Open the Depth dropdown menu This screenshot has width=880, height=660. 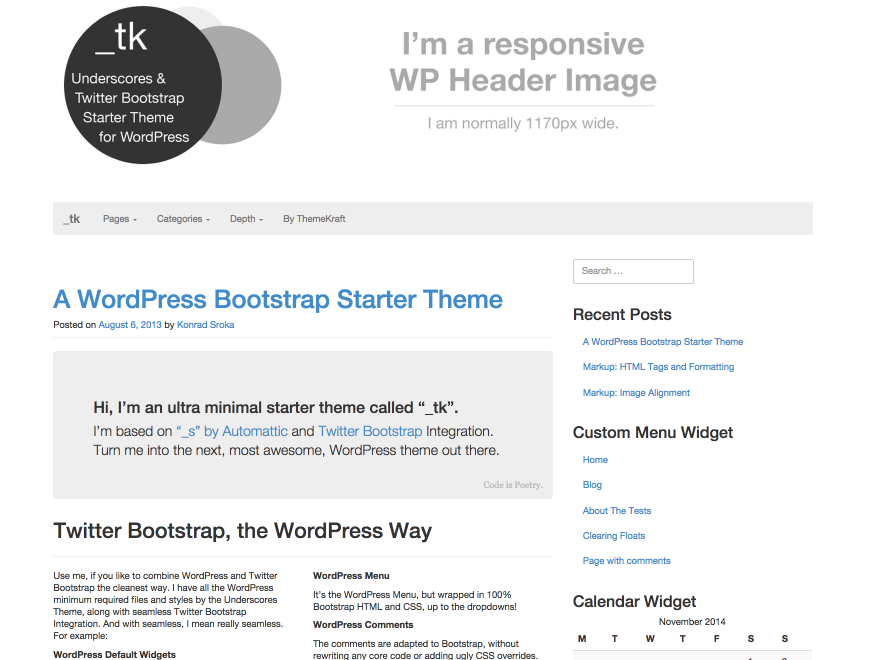244,218
